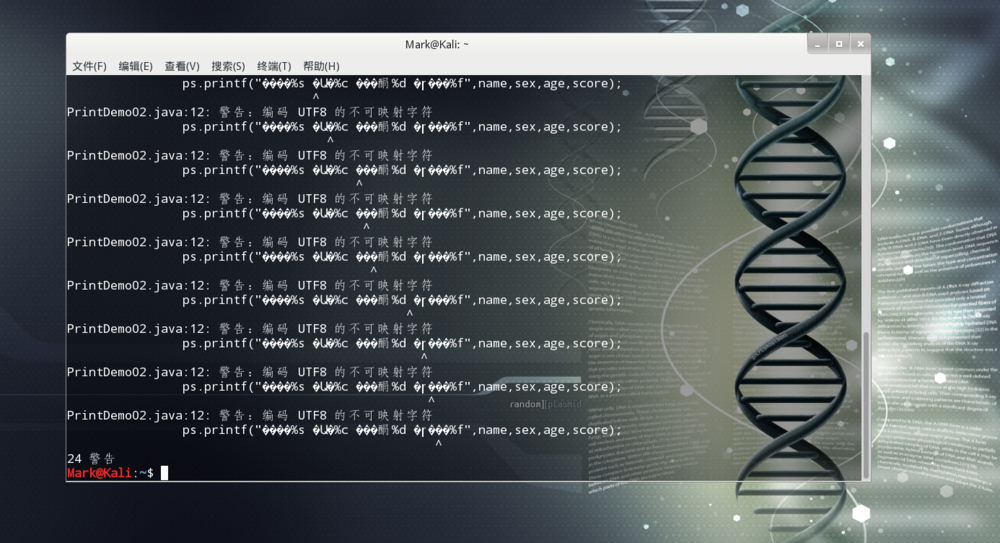The image size is (1000, 543).
Task: Open the 帮助(H) menu
Action: pyautogui.click(x=321, y=66)
